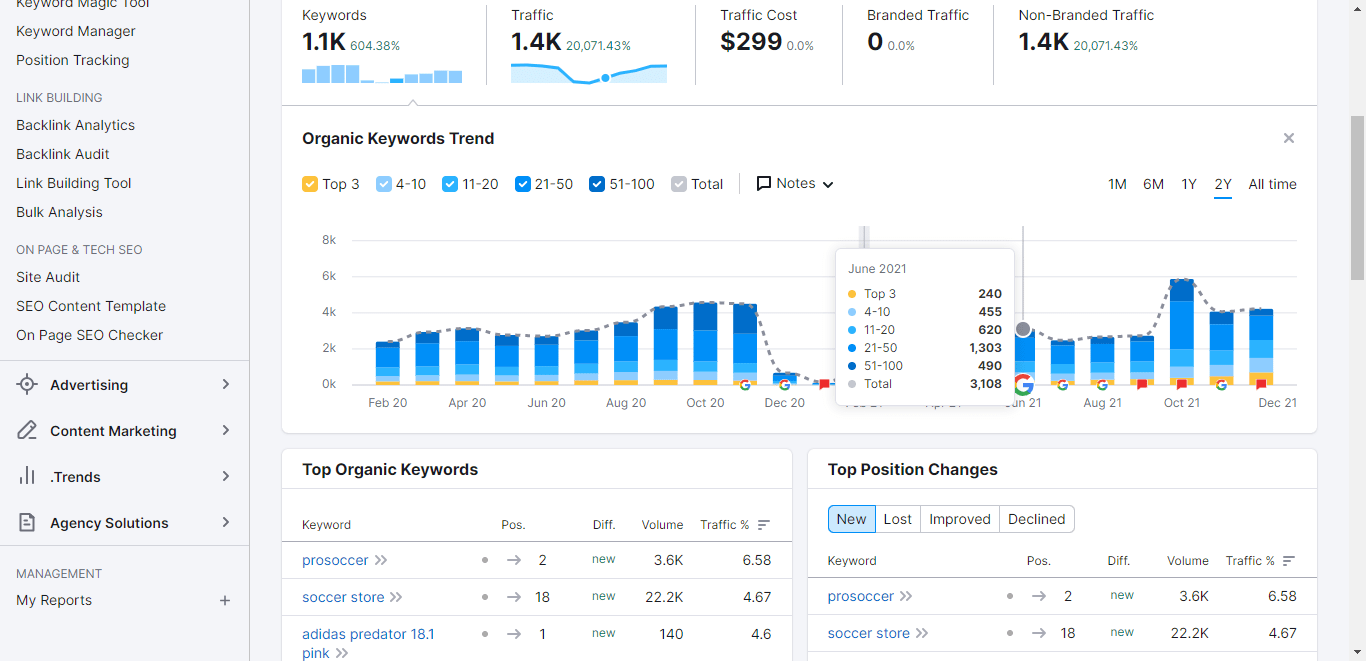Click Google update marker at Jun 21
This screenshot has width=1366, height=661.
(x=1022, y=384)
